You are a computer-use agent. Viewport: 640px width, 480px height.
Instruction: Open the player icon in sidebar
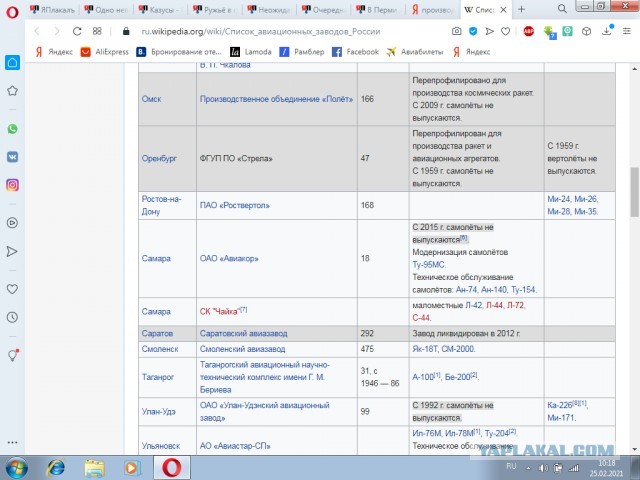point(12,223)
